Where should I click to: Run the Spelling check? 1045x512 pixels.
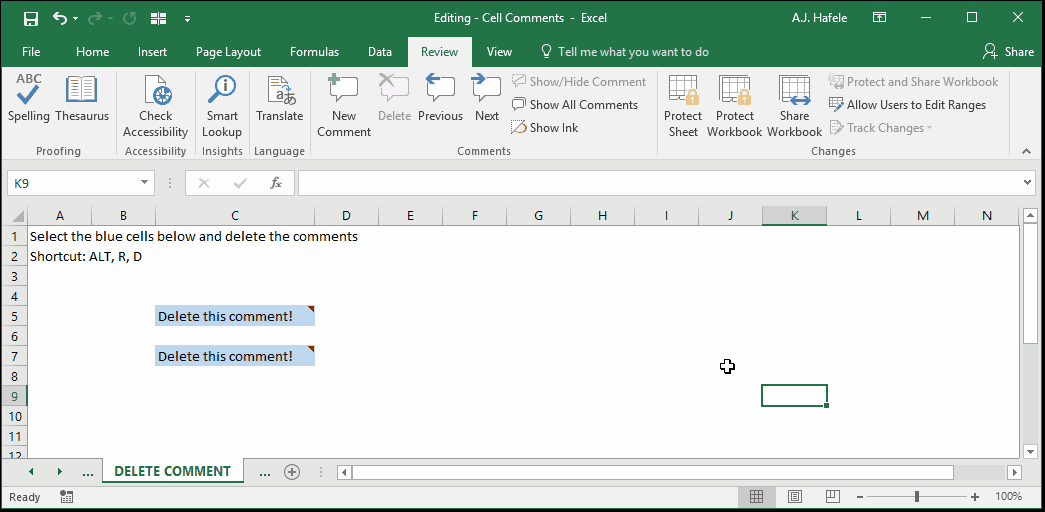(29, 99)
